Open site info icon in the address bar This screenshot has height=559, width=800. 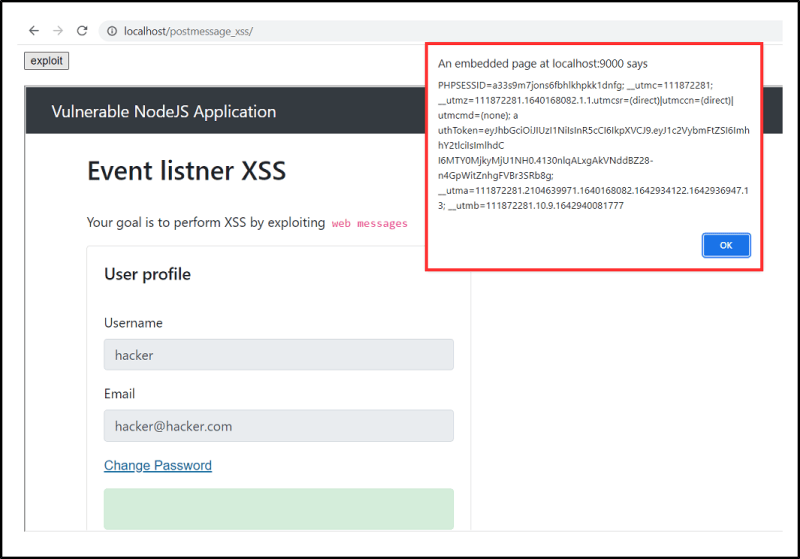click(x=112, y=31)
